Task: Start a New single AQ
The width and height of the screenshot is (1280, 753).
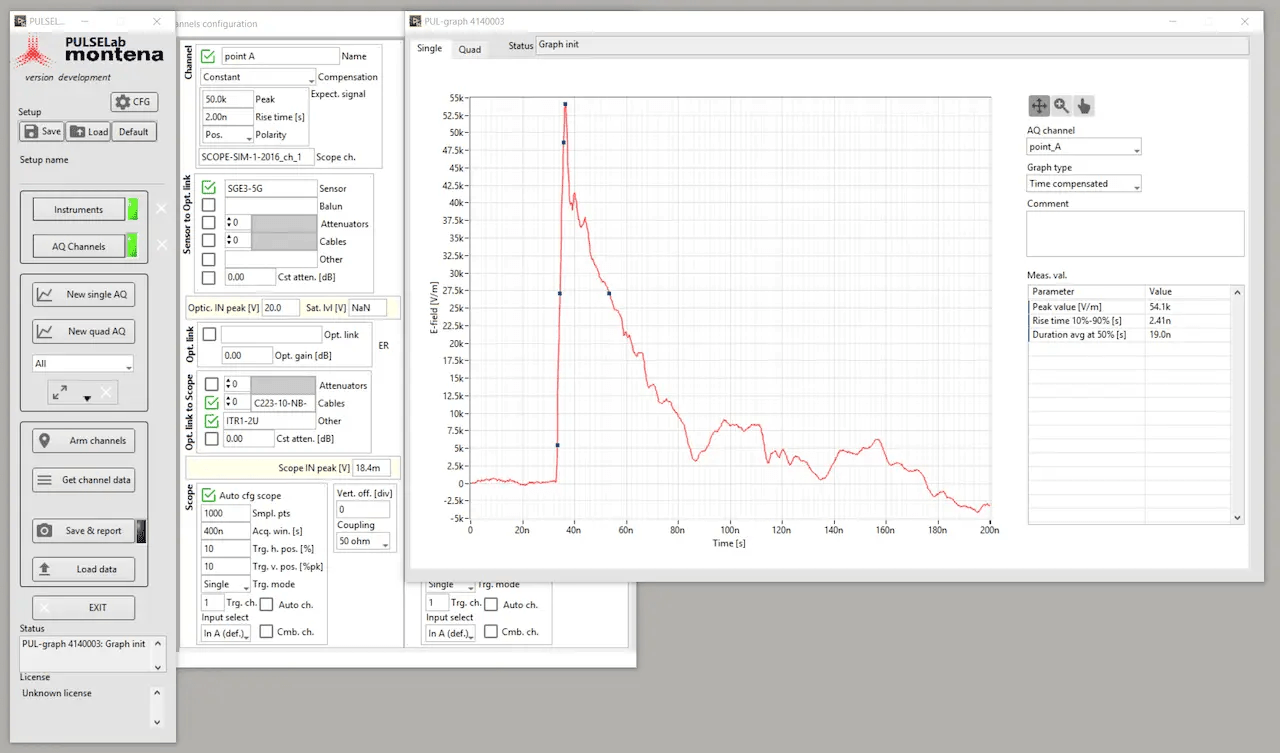Action: pos(84,294)
